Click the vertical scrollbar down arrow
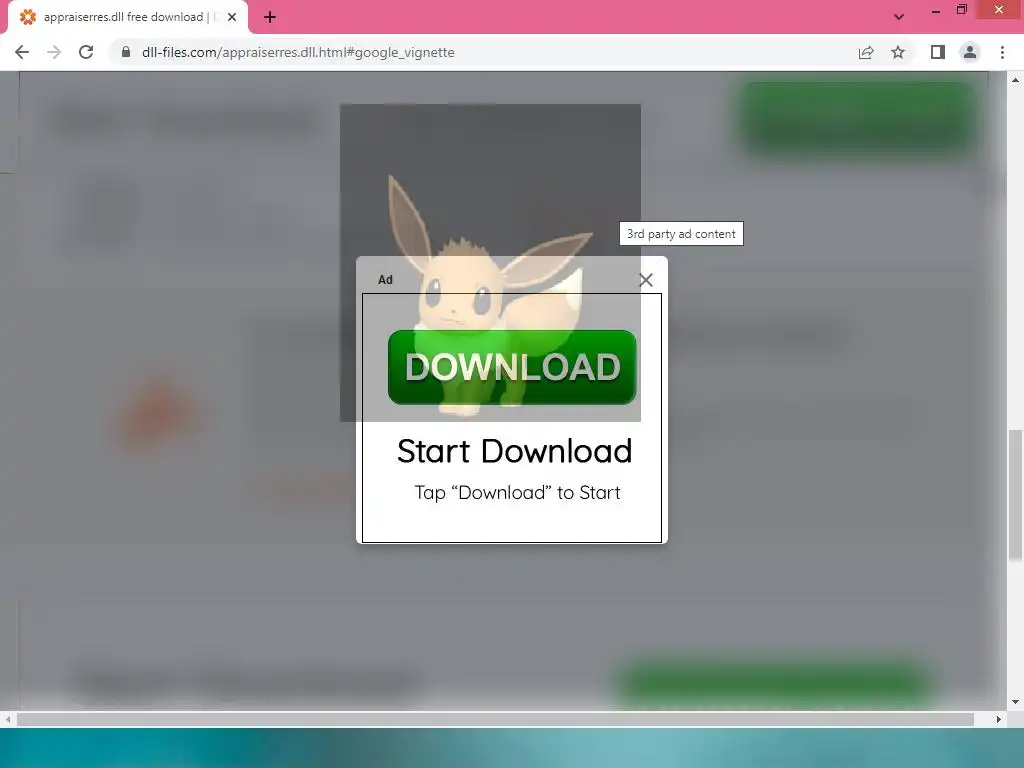Image resolution: width=1024 pixels, height=768 pixels. [1015, 702]
